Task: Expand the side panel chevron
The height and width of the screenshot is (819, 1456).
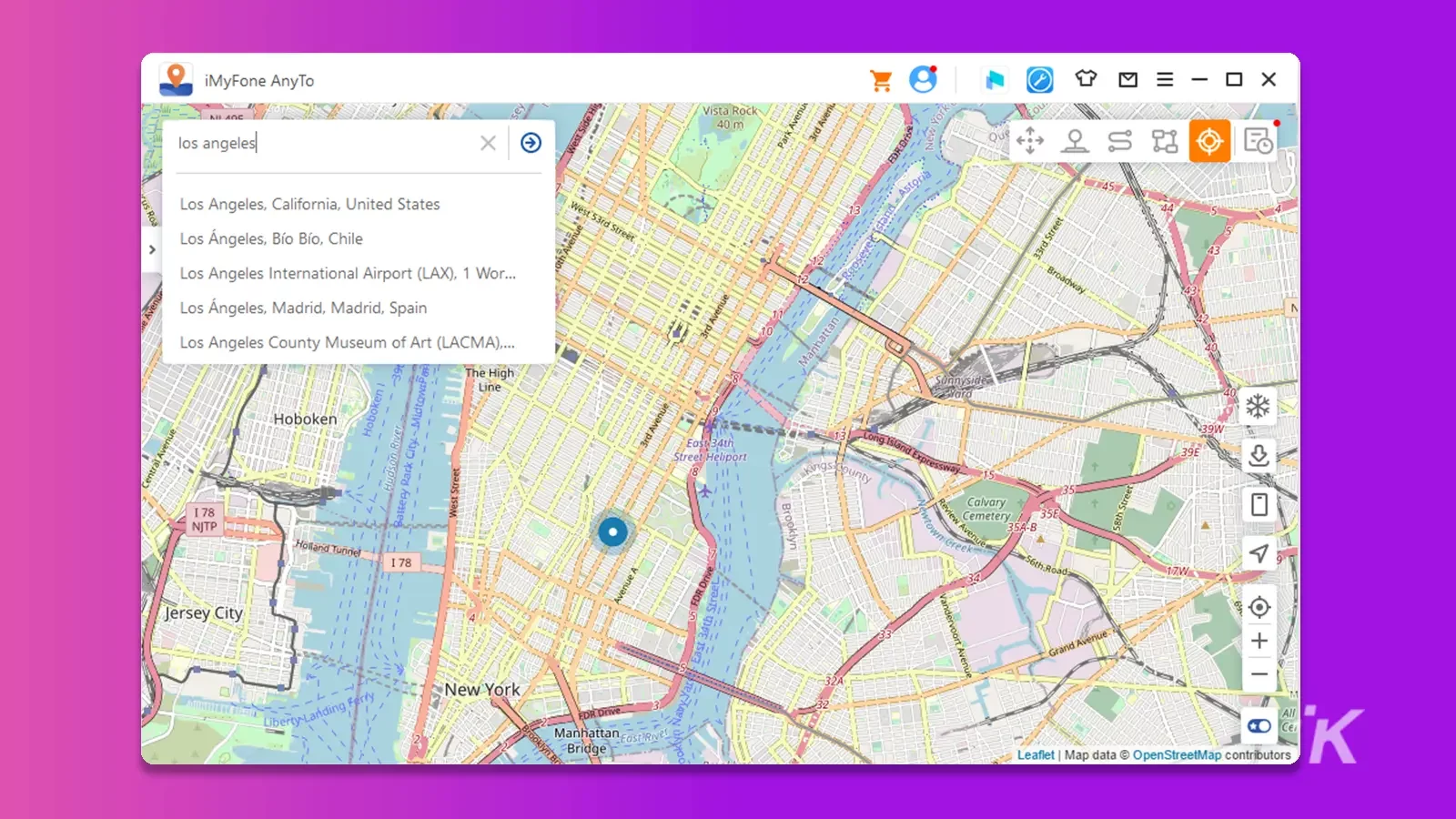Action: point(152,249)
